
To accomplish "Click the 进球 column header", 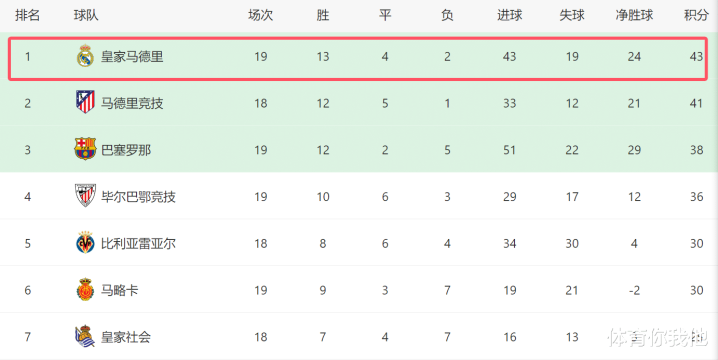I will [x=510, y=15].
